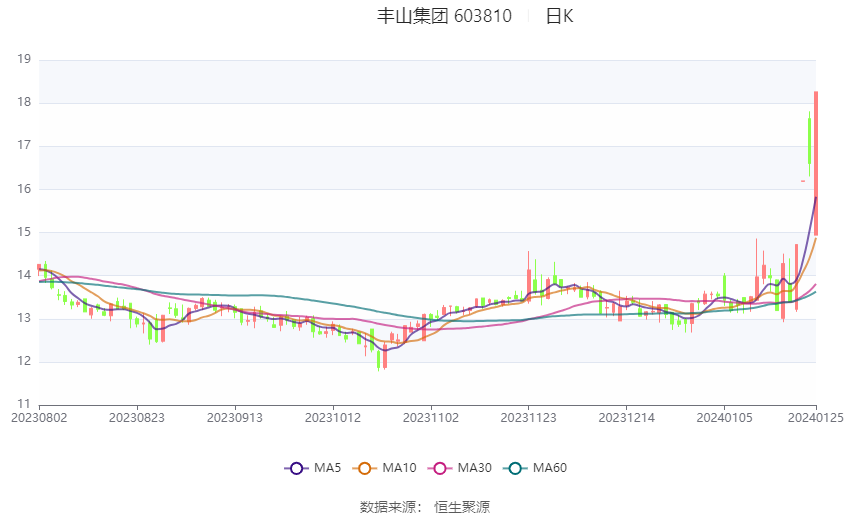Click the tall red candlestick at 20240125
850x517 pixels.
pos(816,163)
